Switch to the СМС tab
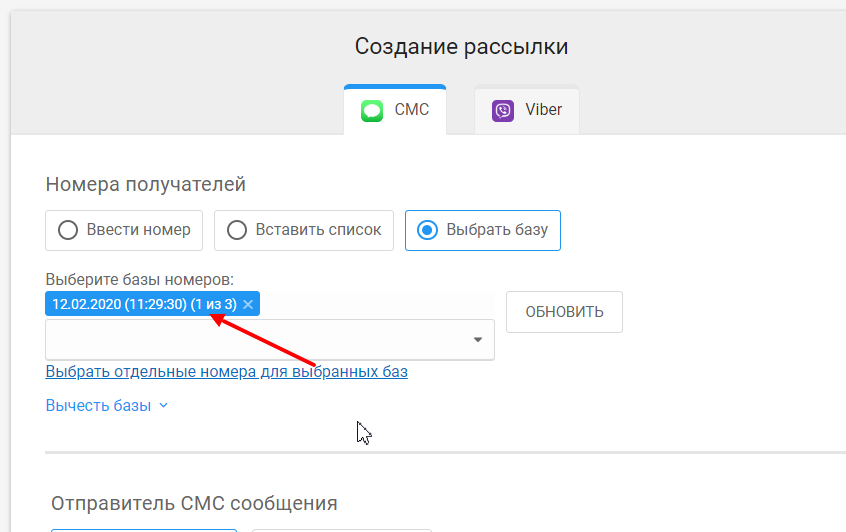This screenshot has width=846, height=532. tap(395, 110)
